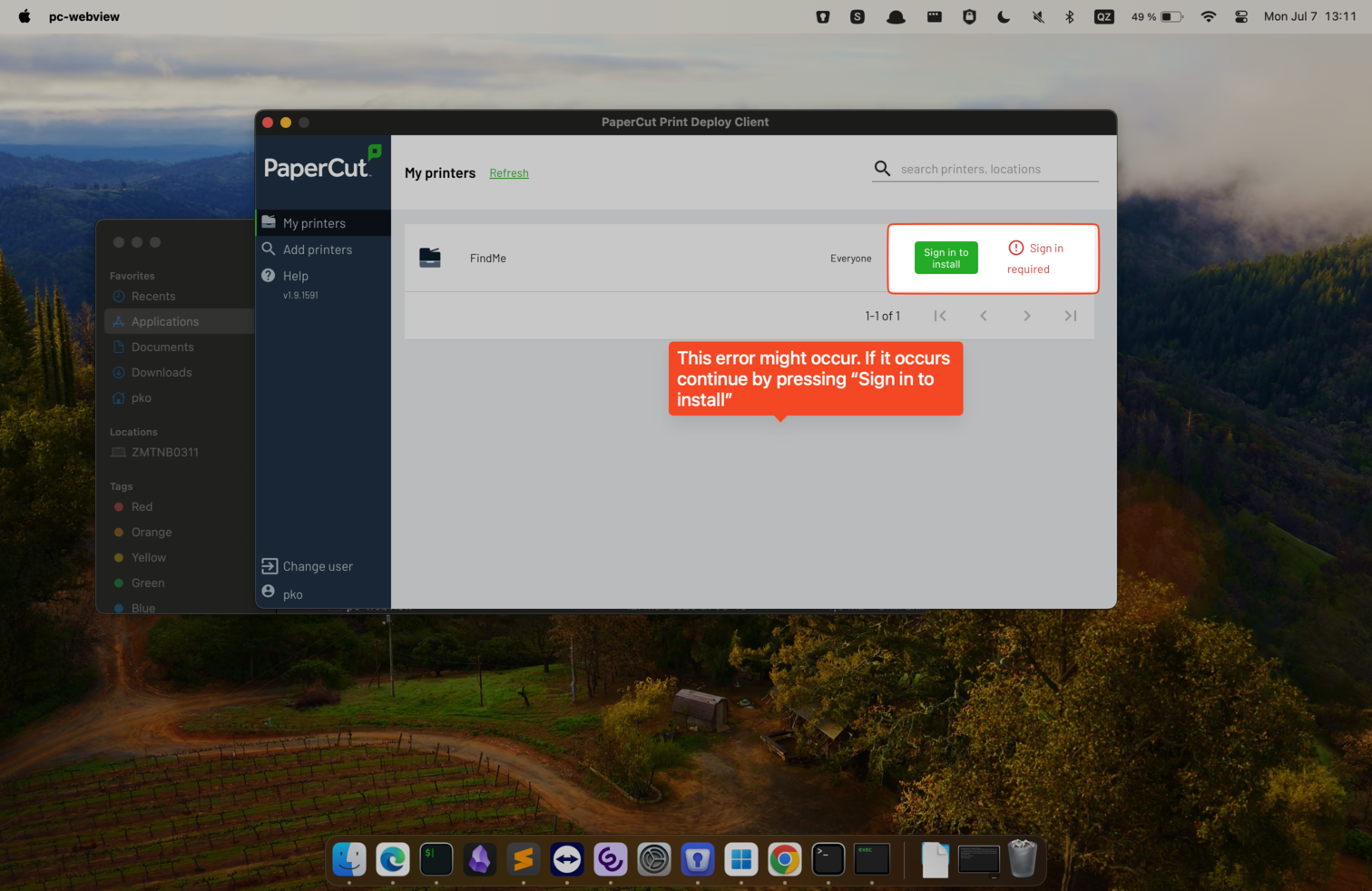Open the green dollar-prompt terminal Dock icon
This screenshot has width=1372, height=891.
click(x=436, y=859)
